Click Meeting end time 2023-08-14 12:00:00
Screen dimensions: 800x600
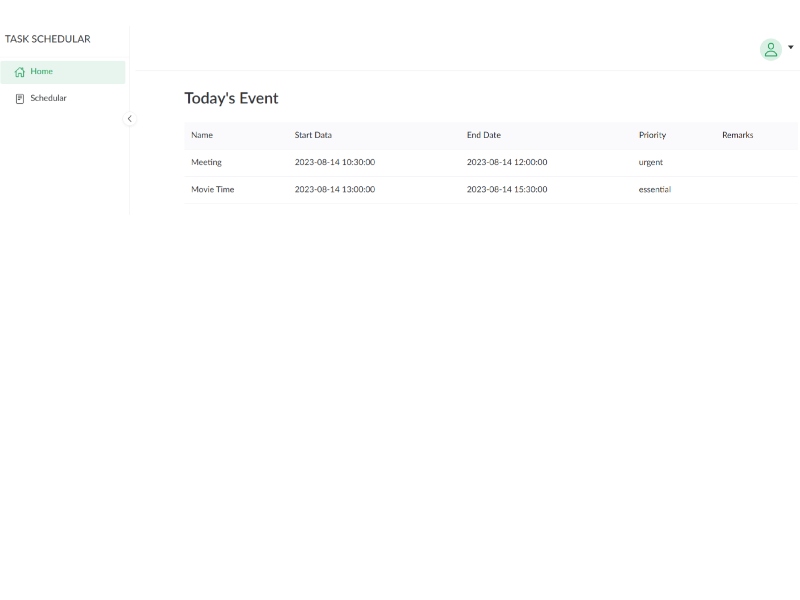(x=507, y=162)
